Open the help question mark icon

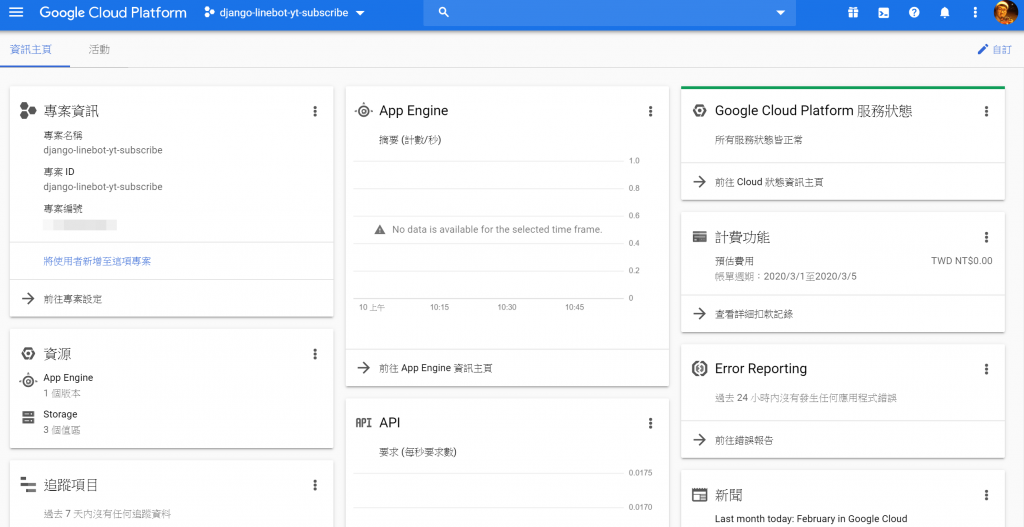point(914,12)
